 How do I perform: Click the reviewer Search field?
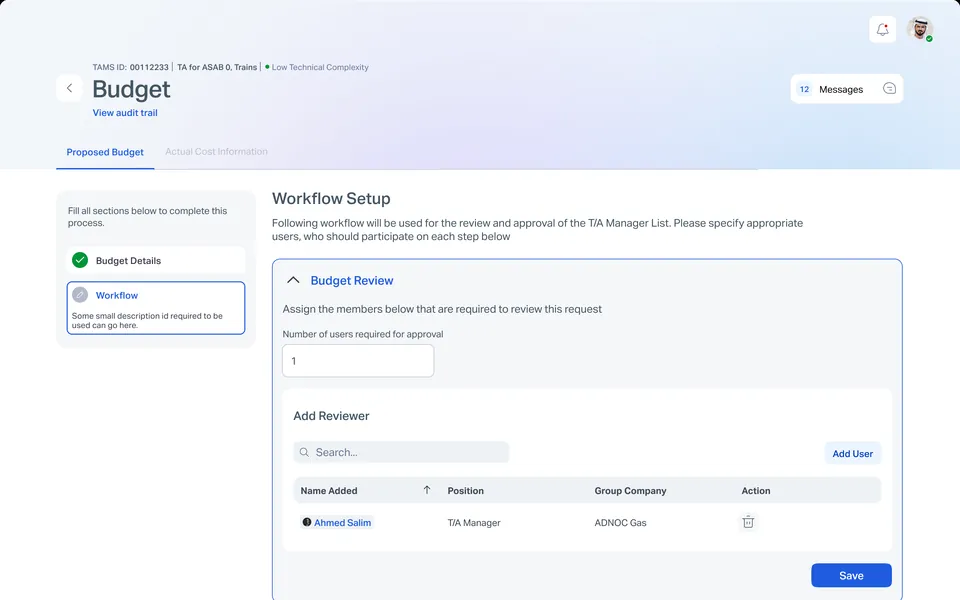pos(401,452)
